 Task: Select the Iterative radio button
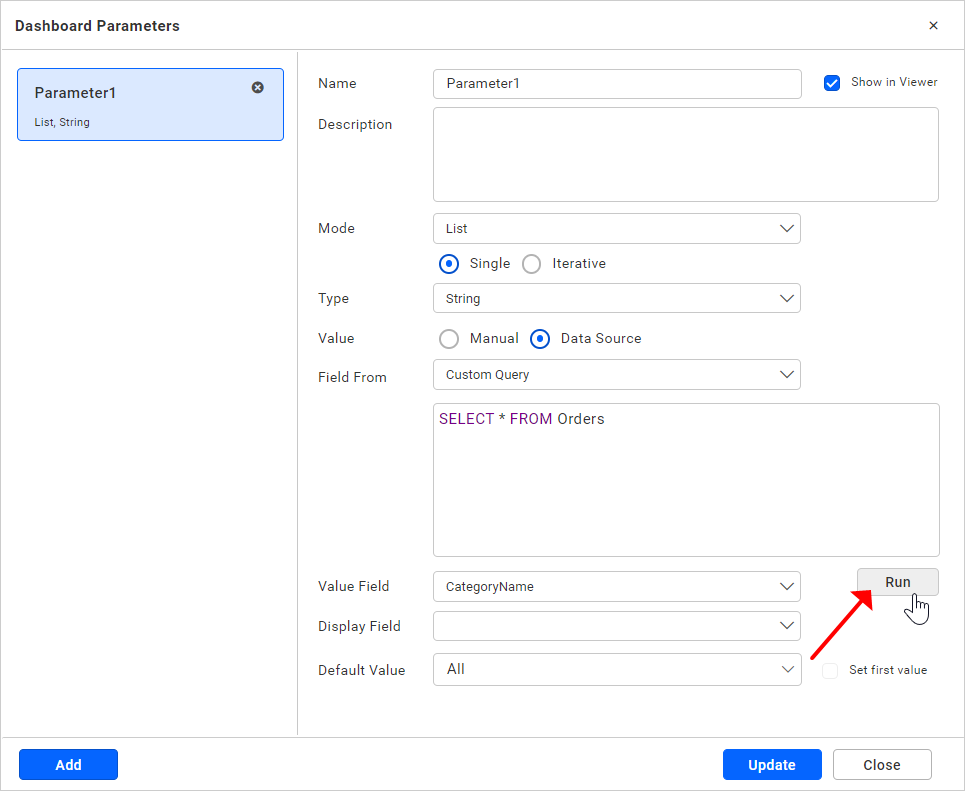pyautogui.click(x=531, y=263)
